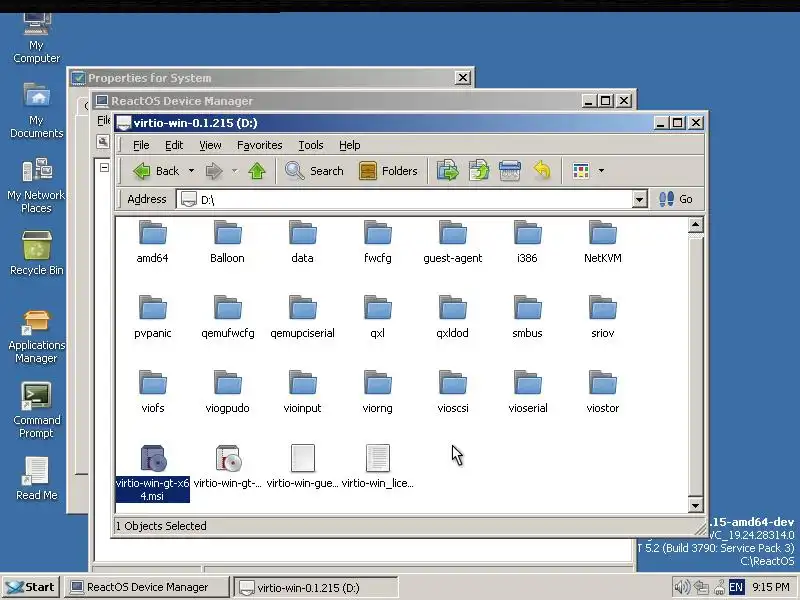The width and height of the screenshot is (800, 600).
Task: Select the NetKVM folder
Action: pos(603,241)
